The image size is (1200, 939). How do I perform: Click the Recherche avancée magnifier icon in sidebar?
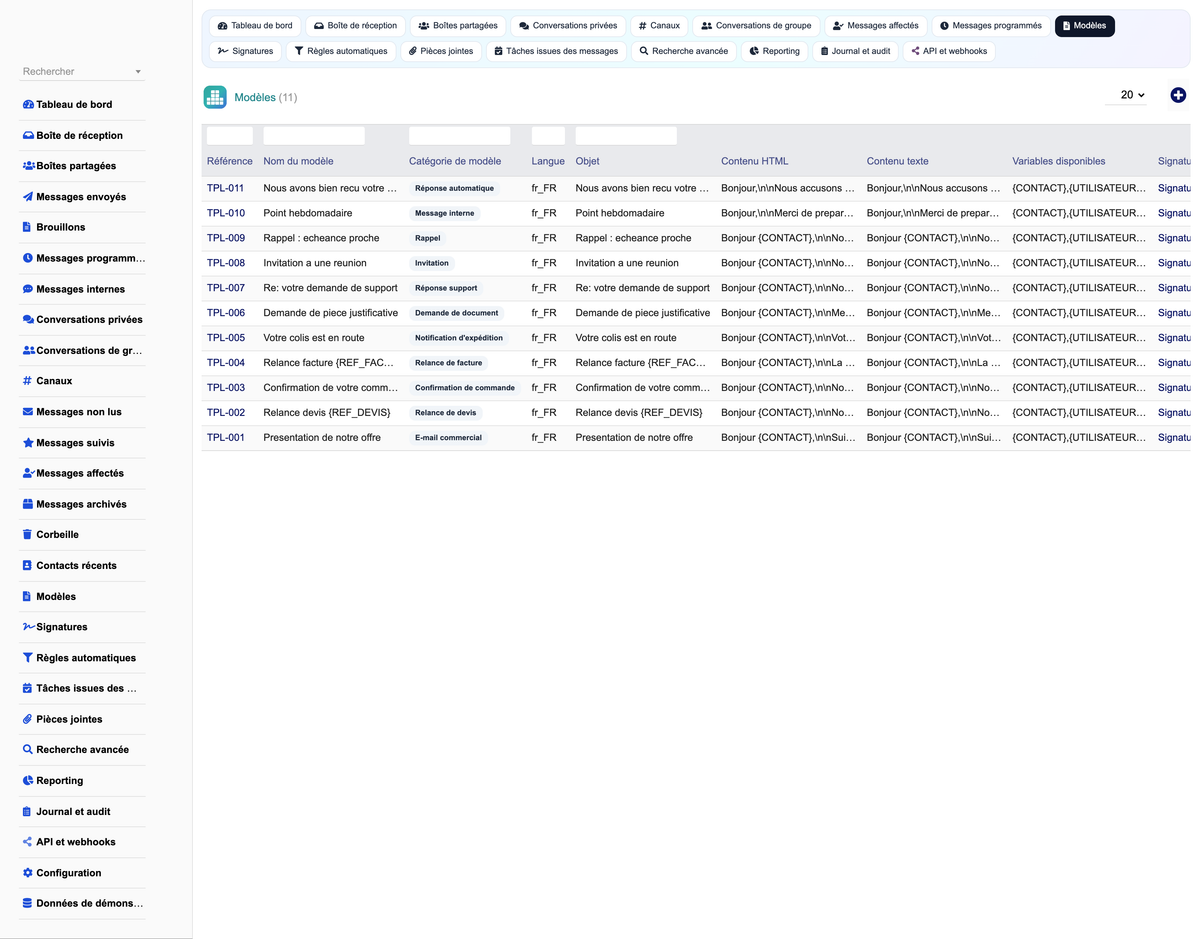[28, 750]
